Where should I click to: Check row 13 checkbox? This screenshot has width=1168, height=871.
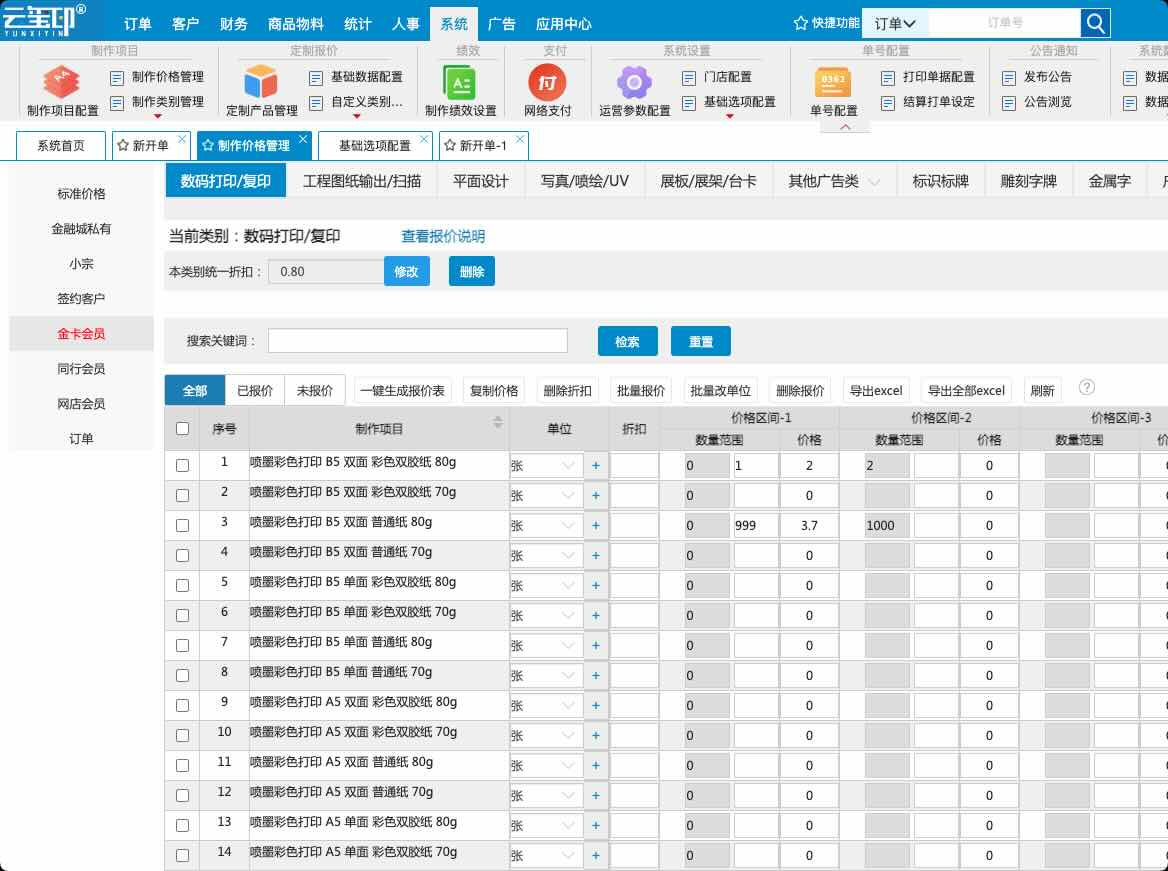182,826
